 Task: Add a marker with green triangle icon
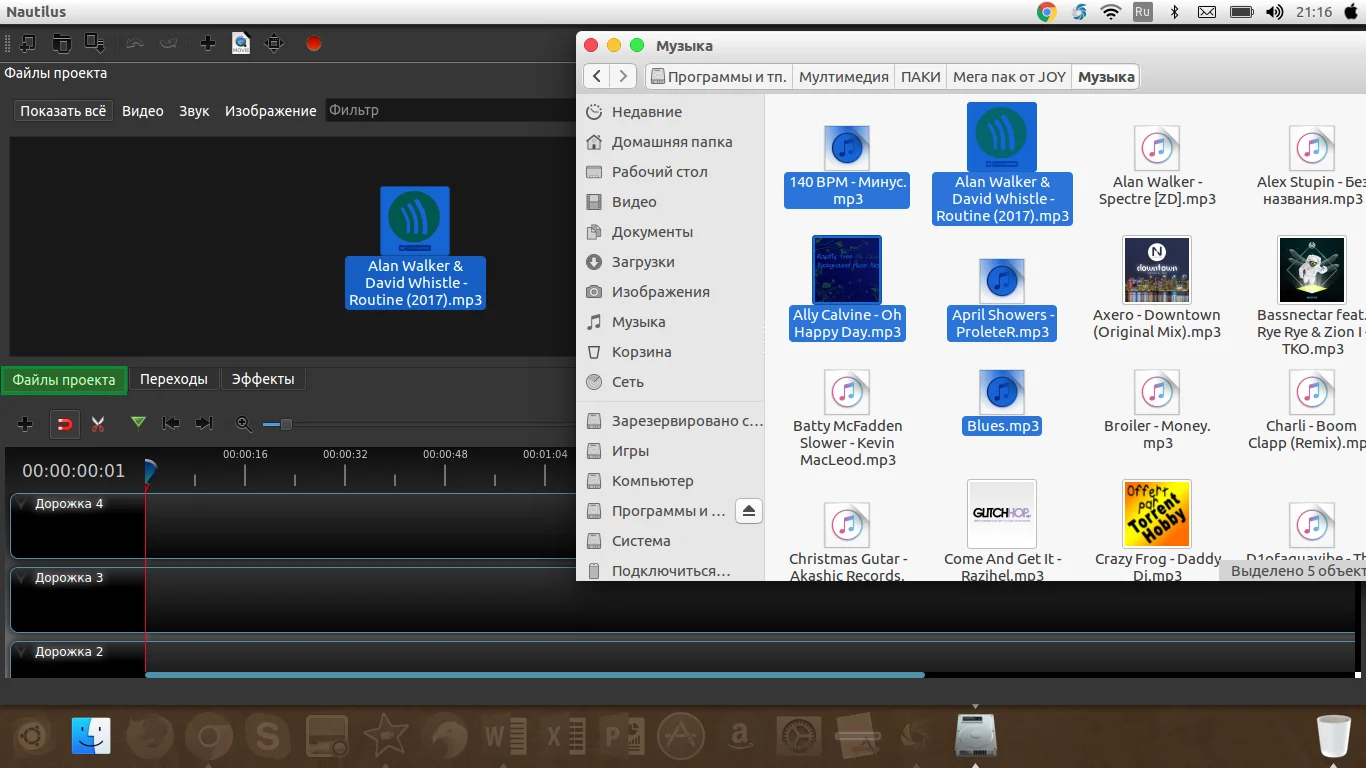pyautogui.click(x=138, y=423)
